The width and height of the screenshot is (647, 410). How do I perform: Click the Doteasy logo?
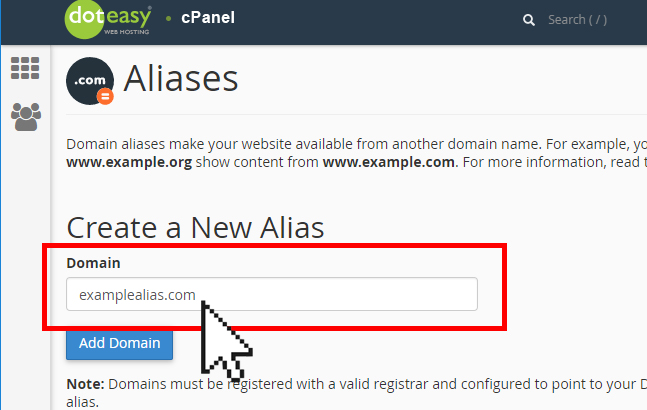pyautogui.click(x=107, y=19)
